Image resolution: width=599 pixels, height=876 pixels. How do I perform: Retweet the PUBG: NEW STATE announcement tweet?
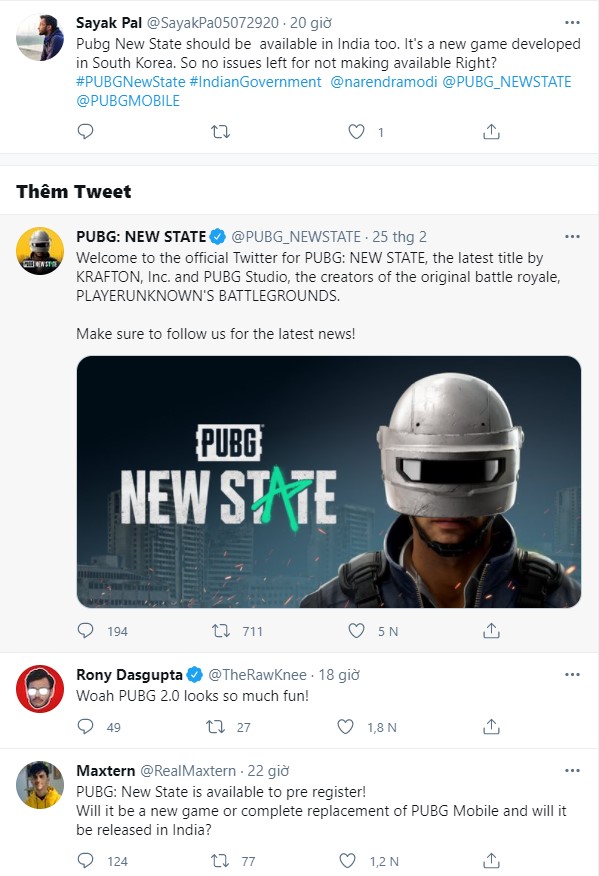(x=221, y=631)
